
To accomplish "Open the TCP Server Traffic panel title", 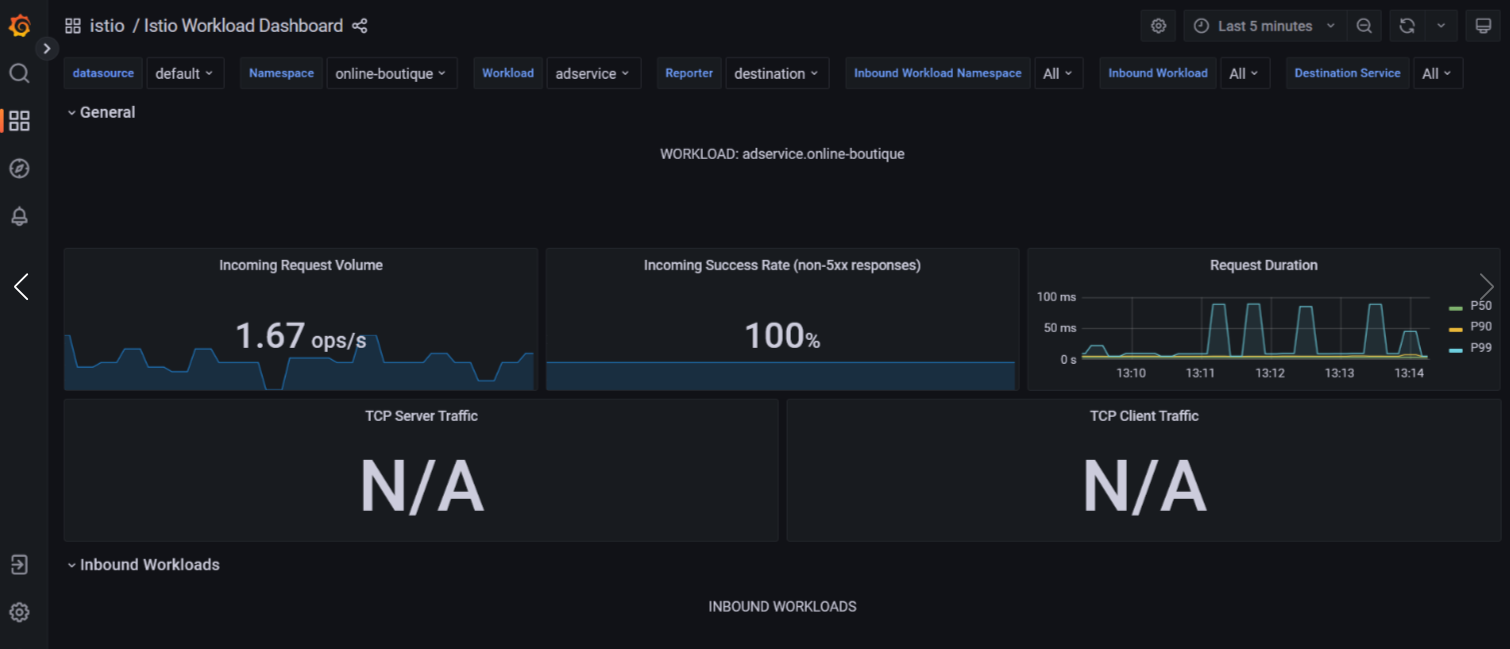I will pos(421,416).
